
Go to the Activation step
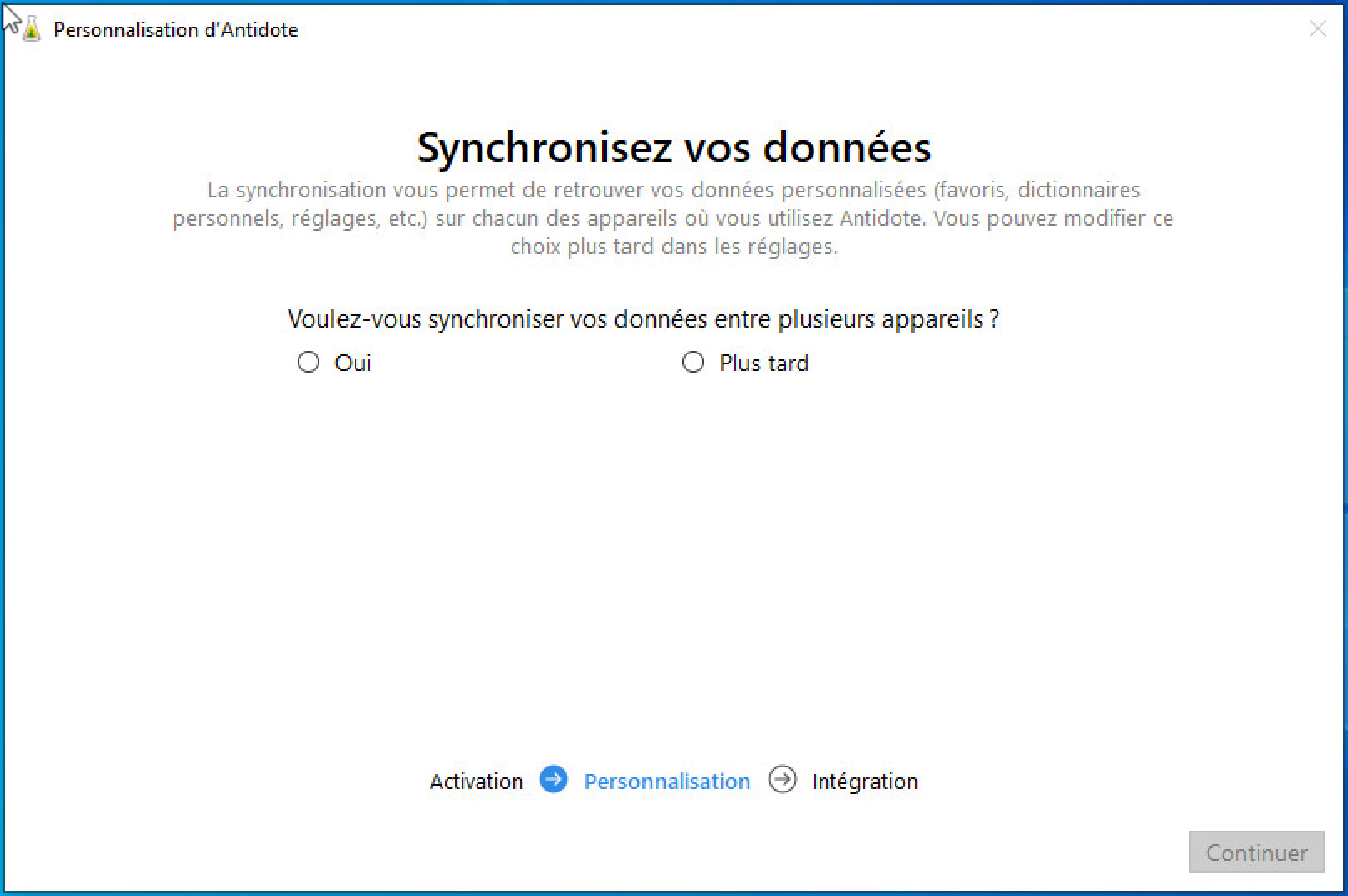pyautogui.click(x=476, y=781)
